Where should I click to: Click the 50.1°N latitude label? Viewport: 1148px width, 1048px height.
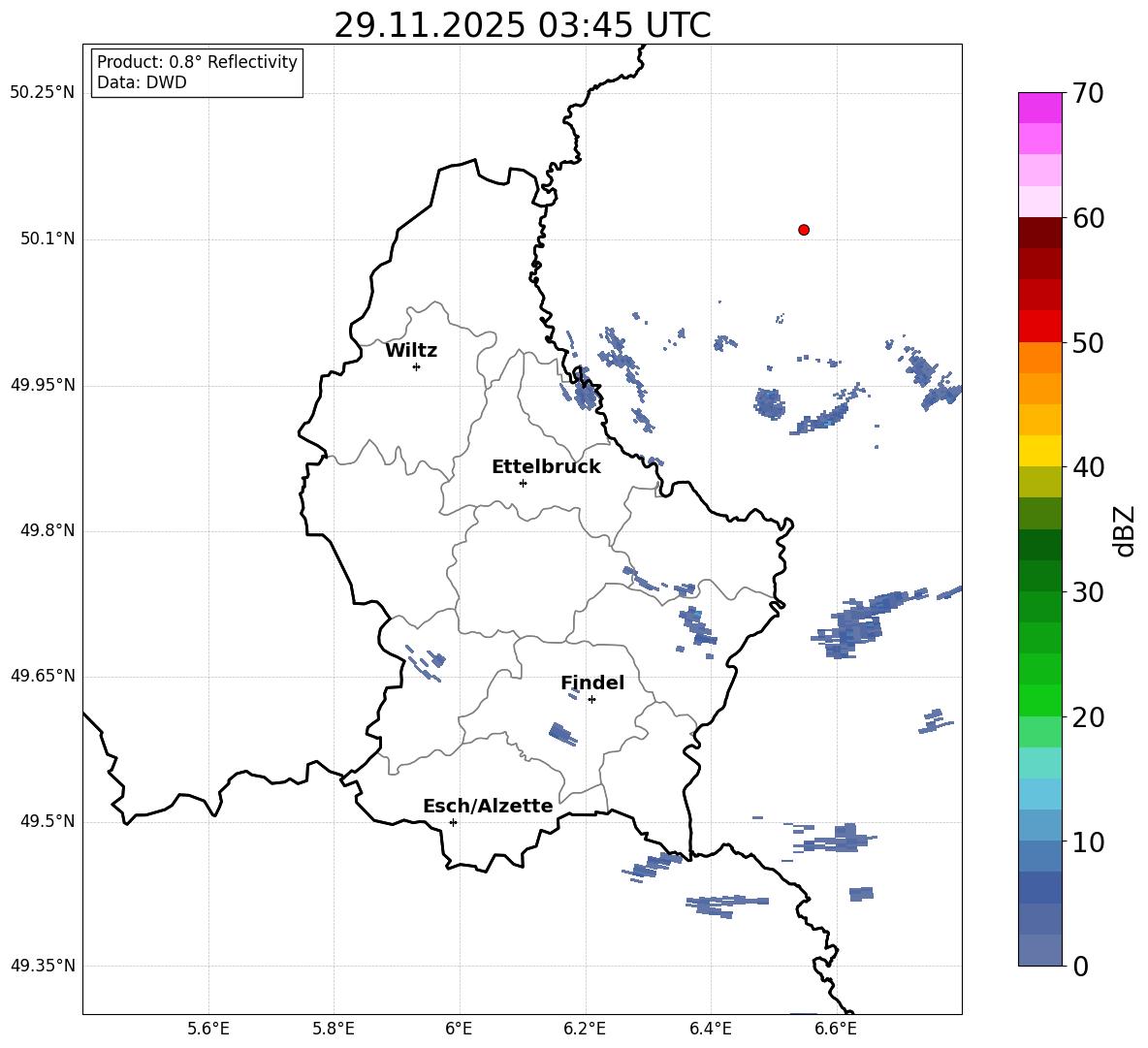click(48, 239)
